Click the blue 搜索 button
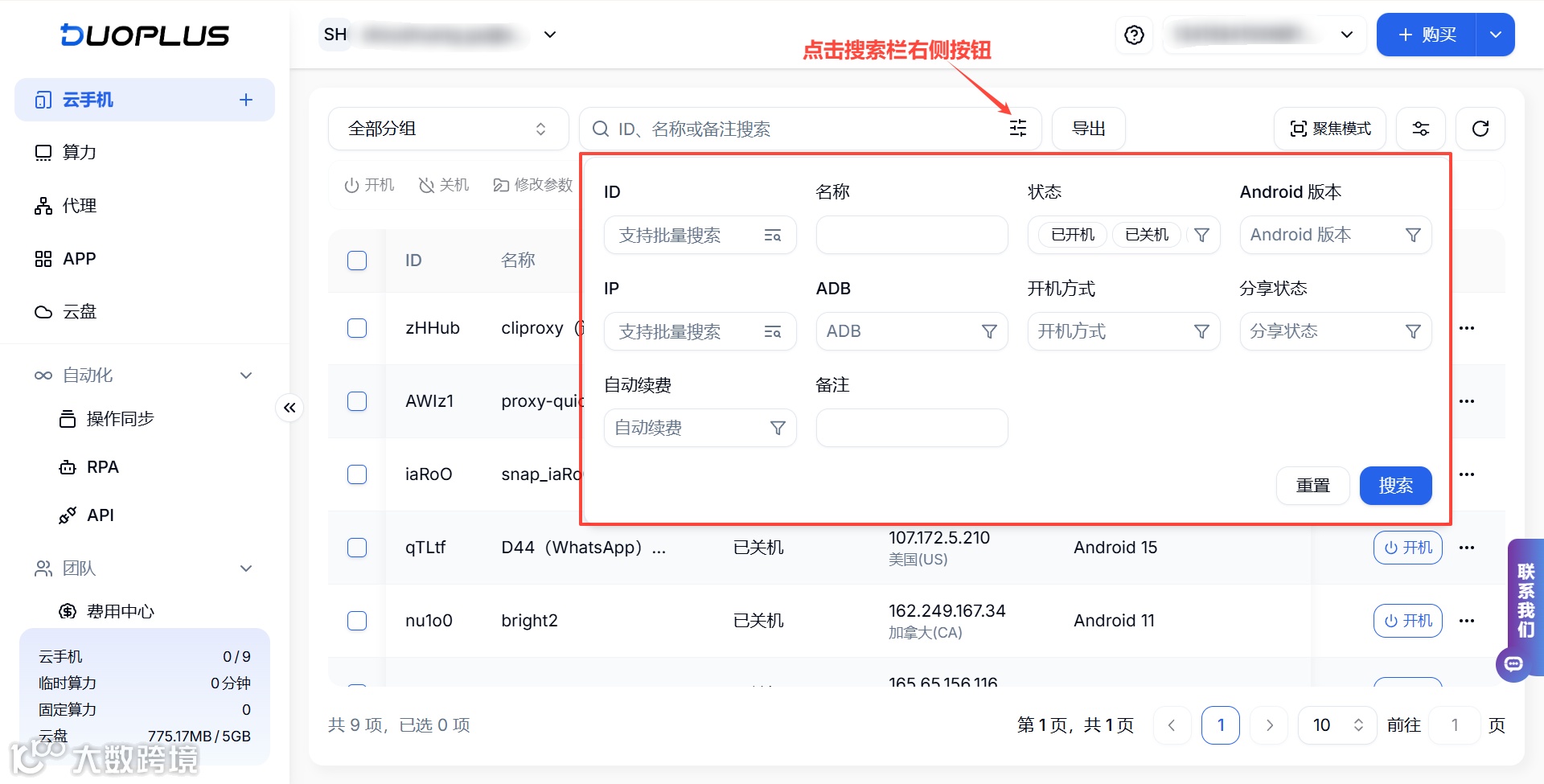The height and width of the screenshot is (784, 1544). [1395, 486]
